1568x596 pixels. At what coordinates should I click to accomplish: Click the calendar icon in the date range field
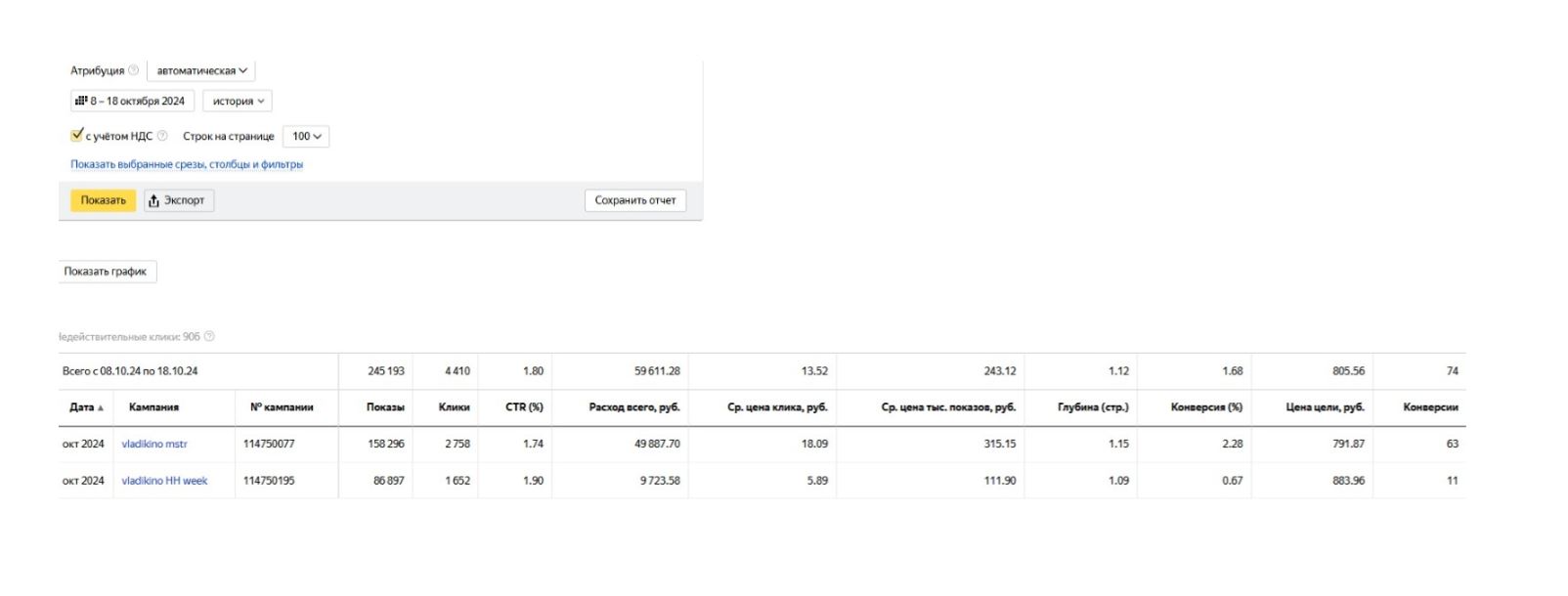click(x=81, y=101)
